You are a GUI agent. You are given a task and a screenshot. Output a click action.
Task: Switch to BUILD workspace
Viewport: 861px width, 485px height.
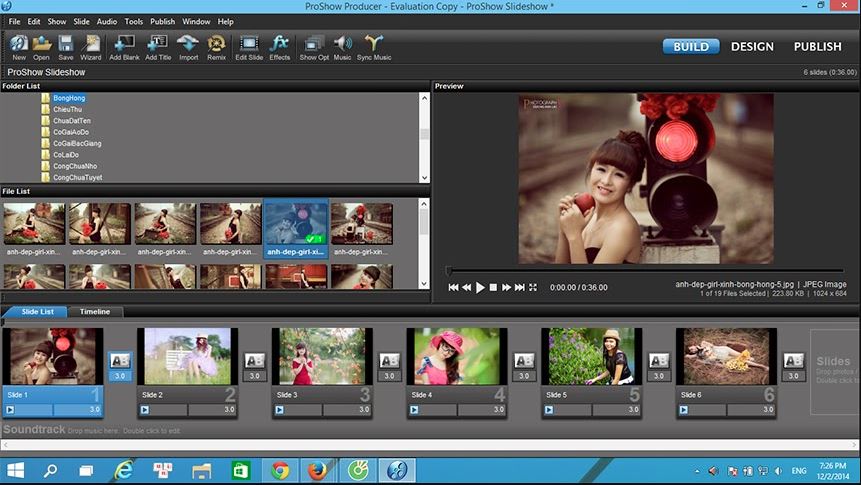(x=691, y=47)
